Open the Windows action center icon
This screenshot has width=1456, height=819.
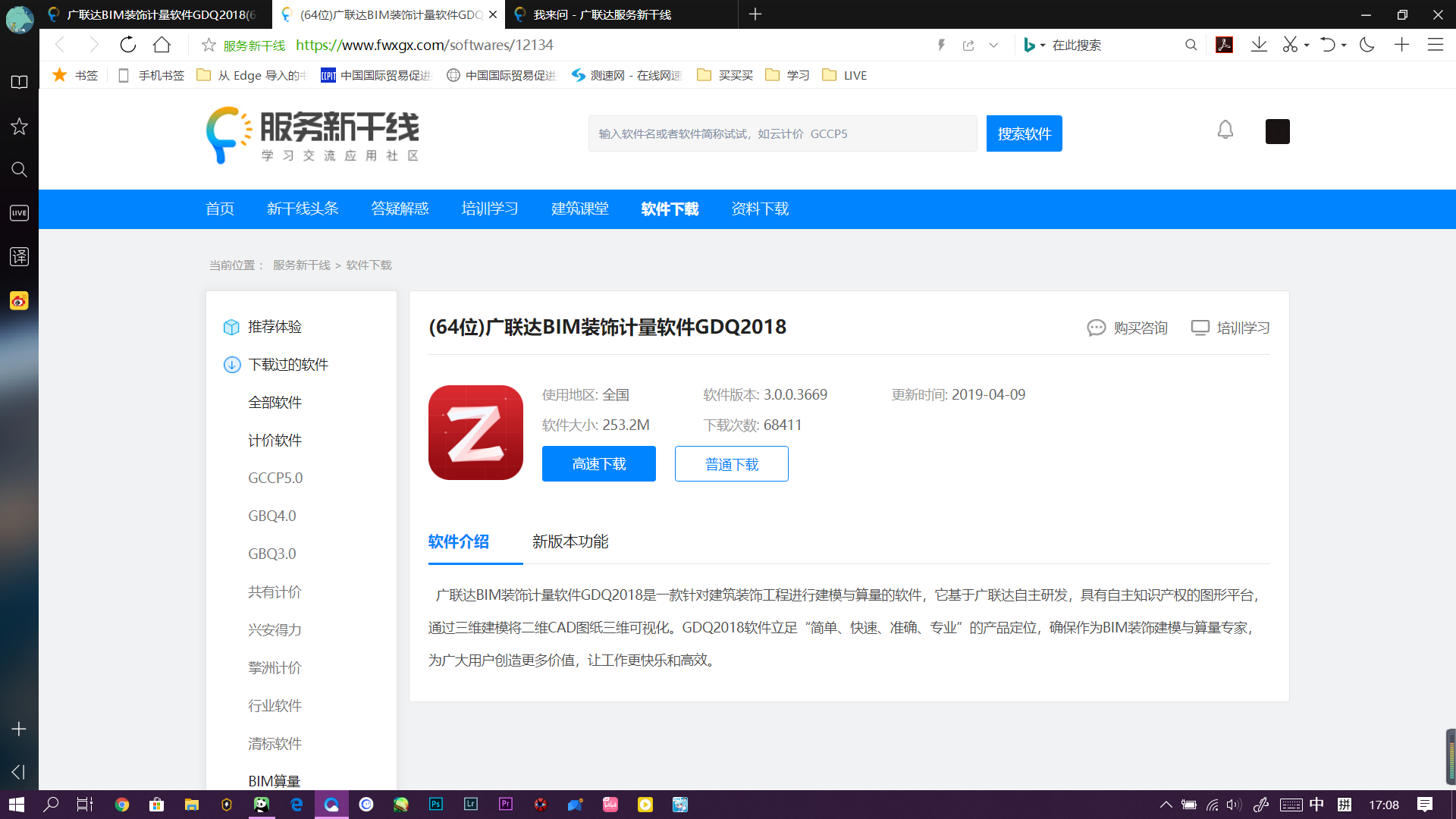coord(1425,805)
